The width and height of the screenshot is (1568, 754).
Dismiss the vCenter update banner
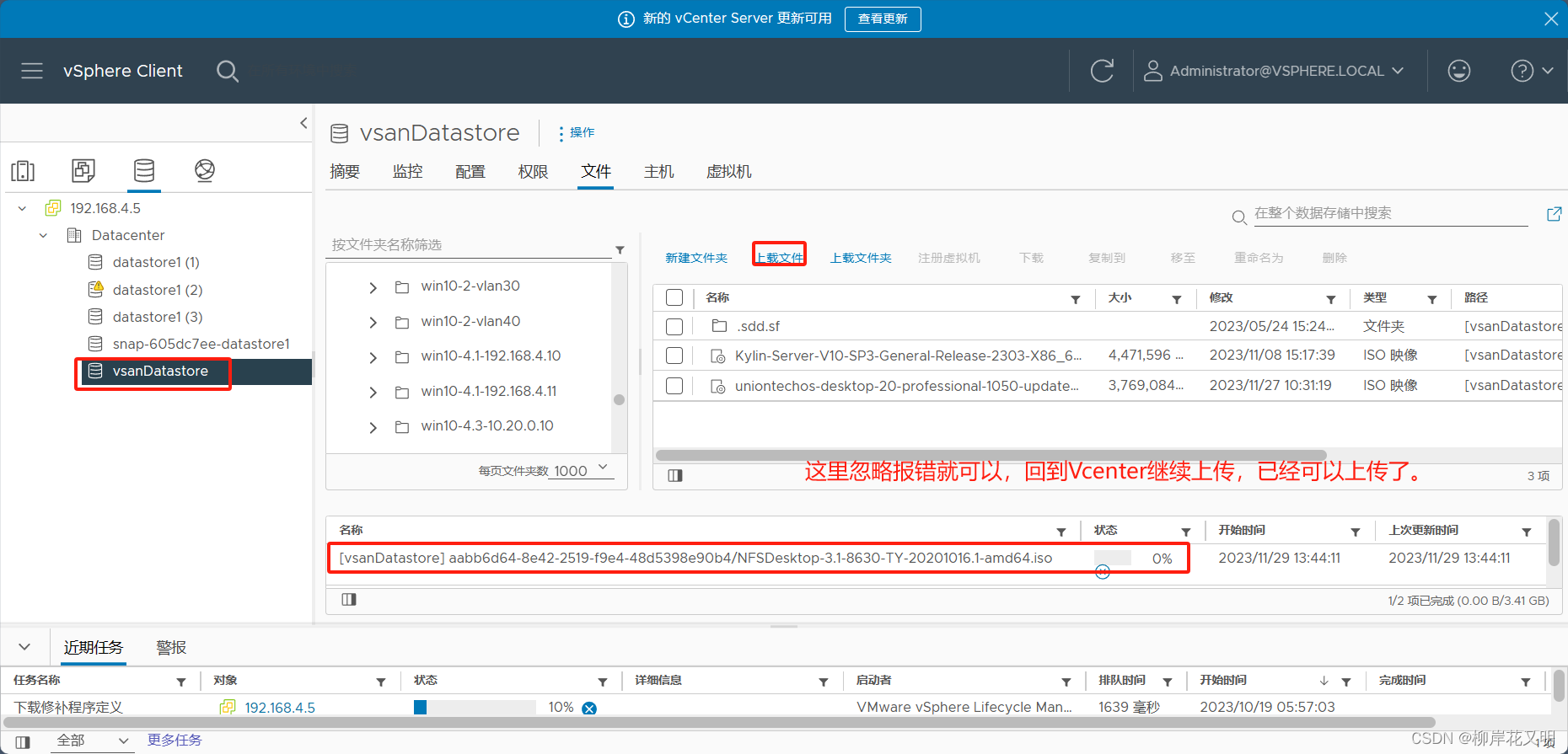1550,19
